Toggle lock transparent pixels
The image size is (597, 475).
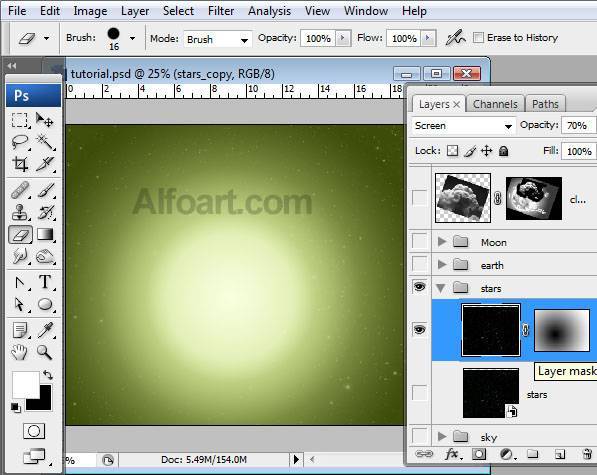click(x=452, y=151)
